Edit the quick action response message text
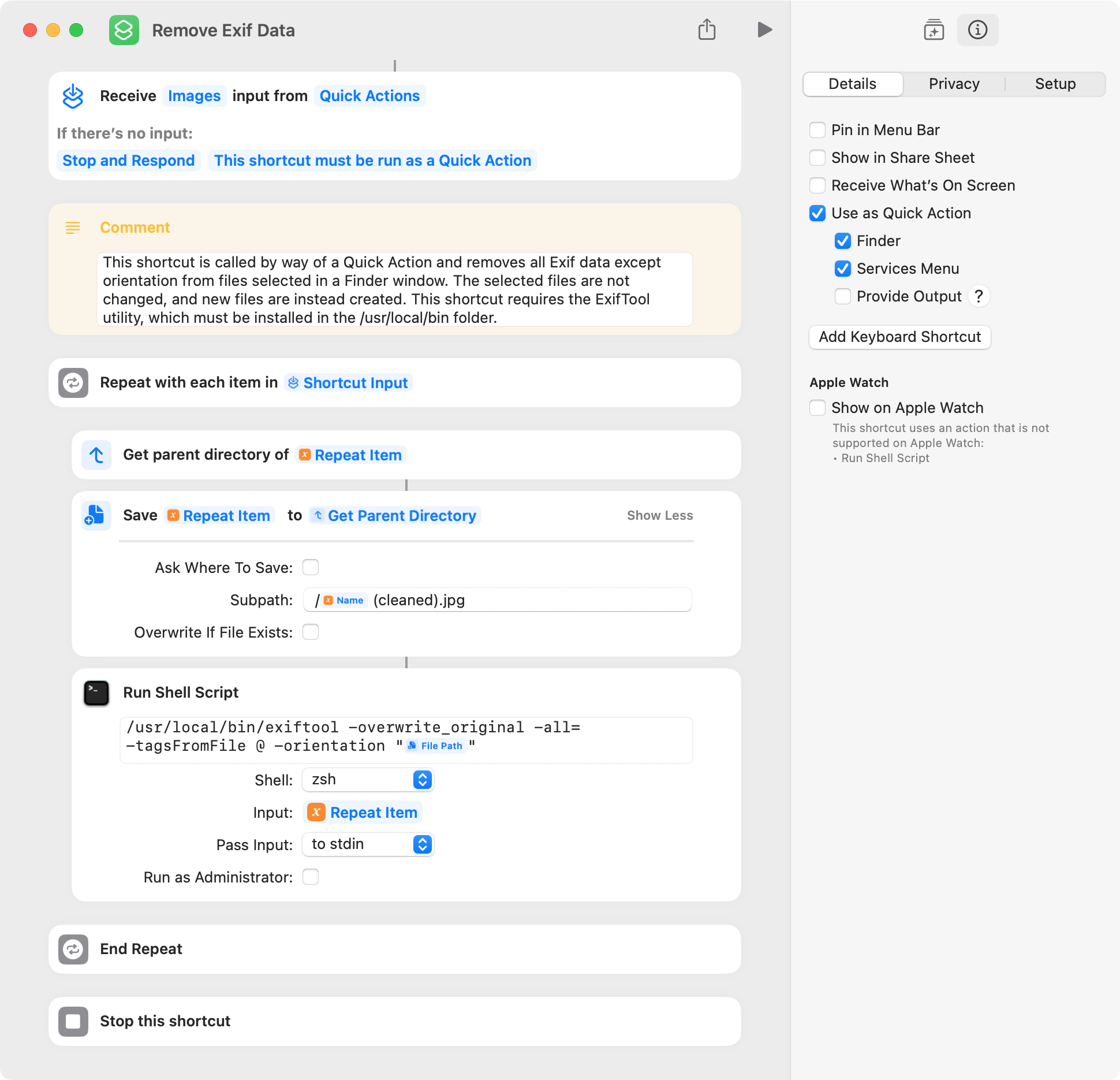 (x=373, y=161)
